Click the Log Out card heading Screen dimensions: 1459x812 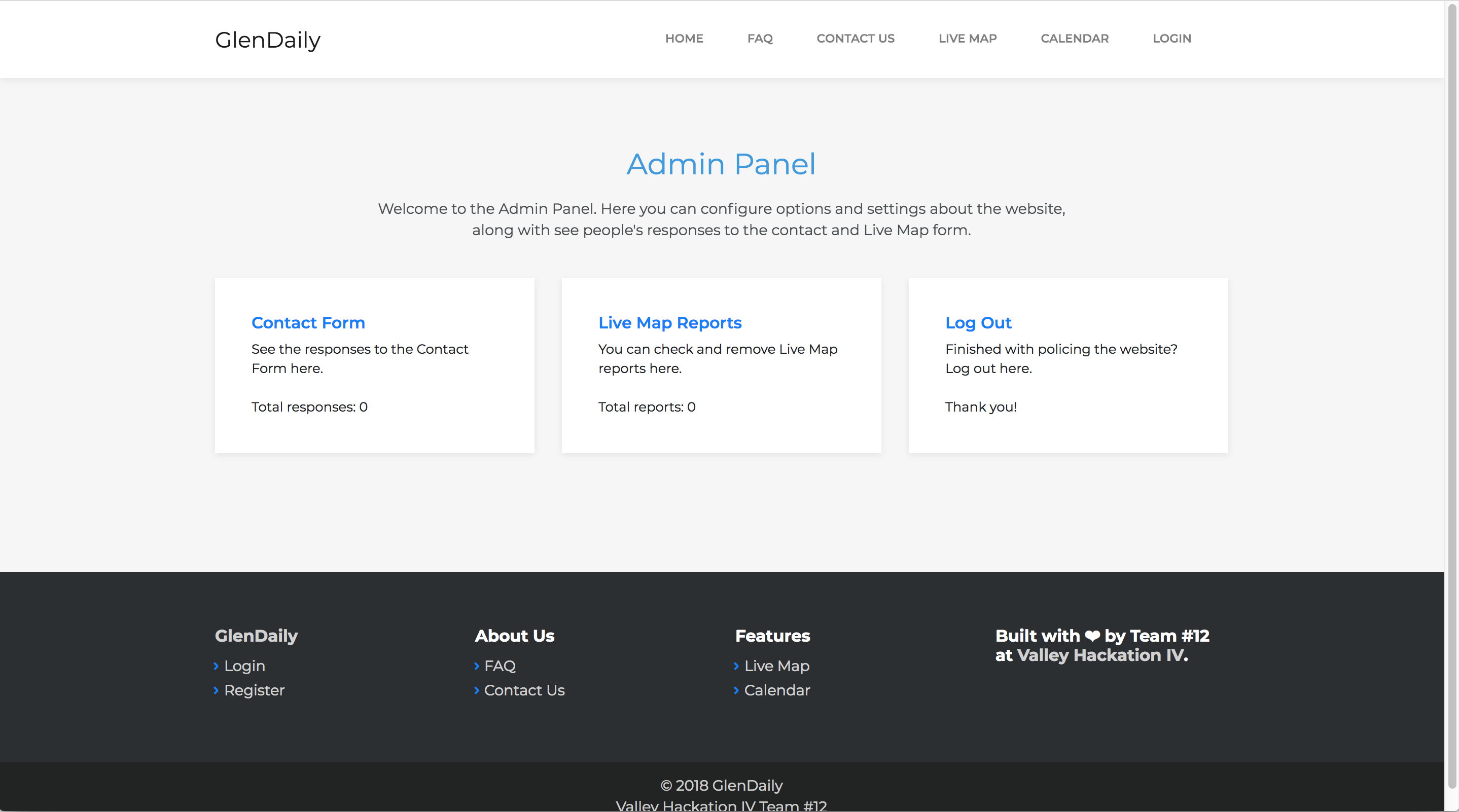tap(978, 323)
